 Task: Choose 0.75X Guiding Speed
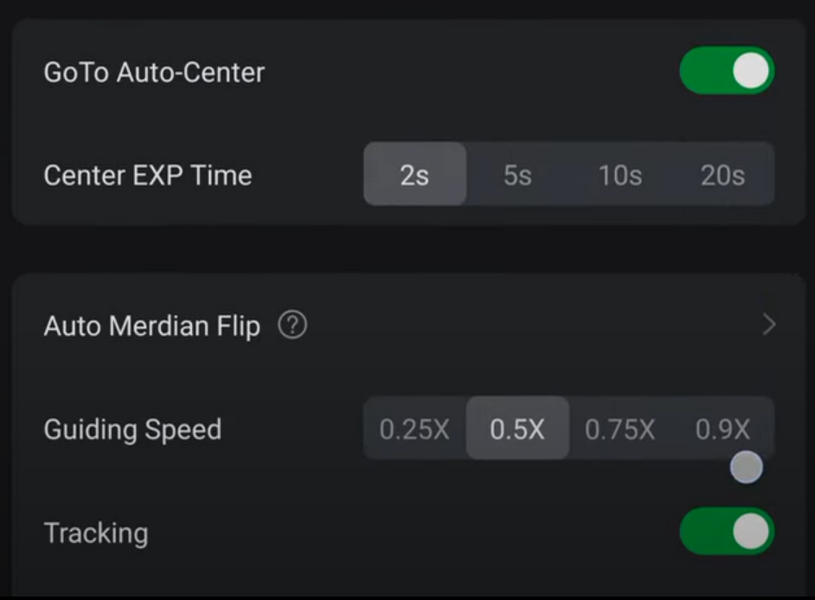(620, 428)
